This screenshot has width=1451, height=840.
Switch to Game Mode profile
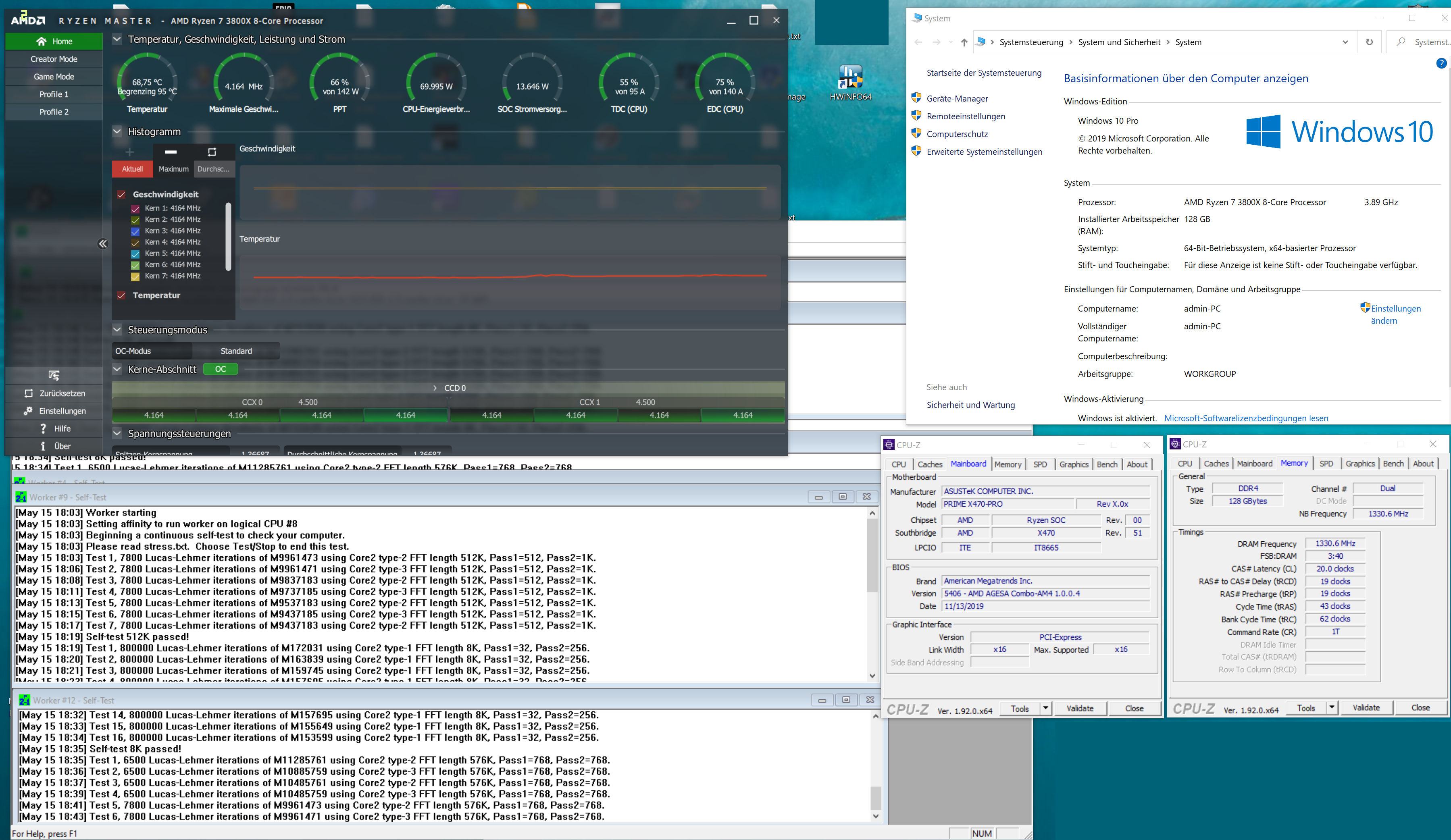[54, 77]
